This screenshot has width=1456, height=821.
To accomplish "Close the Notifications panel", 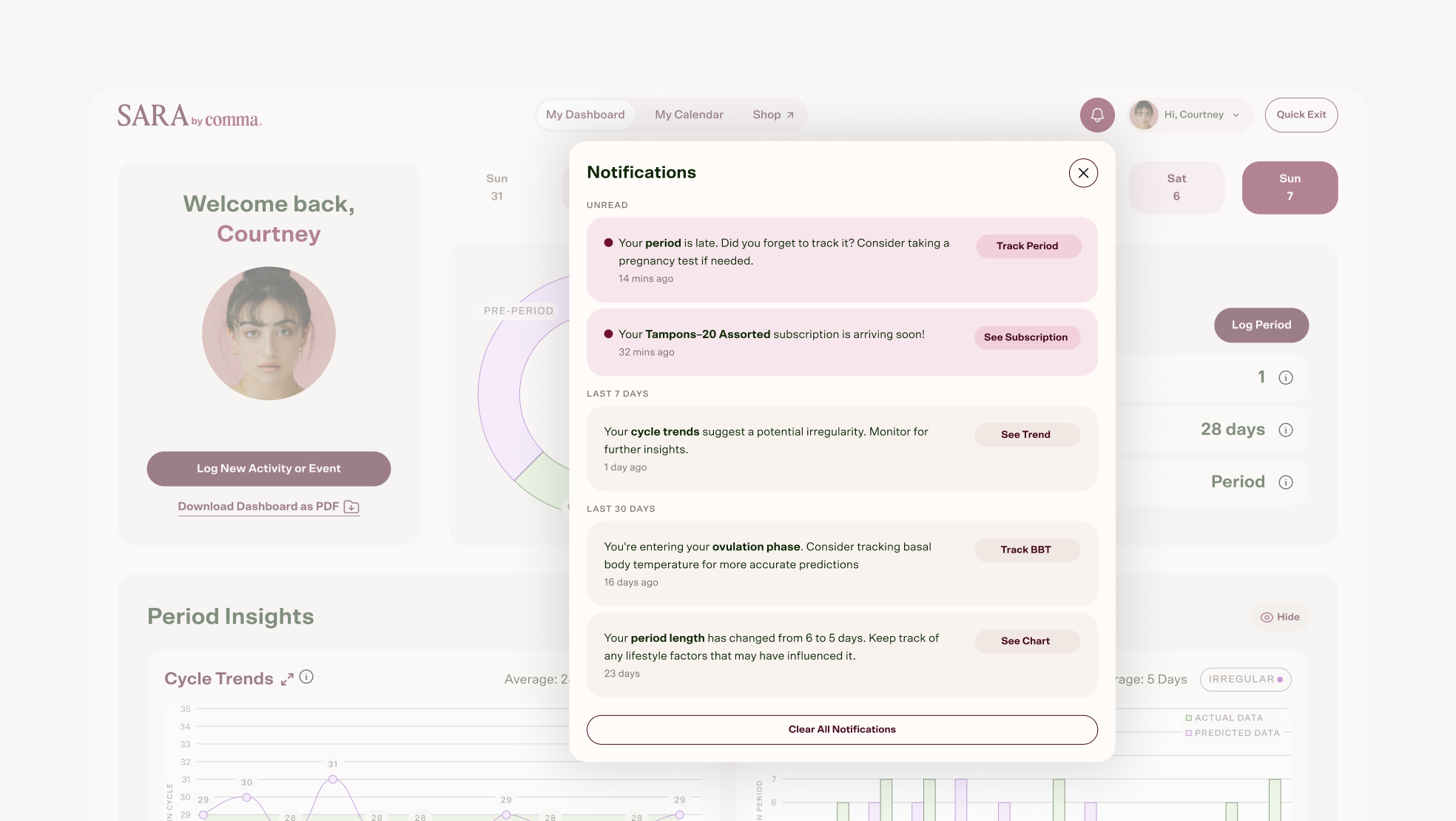I will click(1083, 173).
